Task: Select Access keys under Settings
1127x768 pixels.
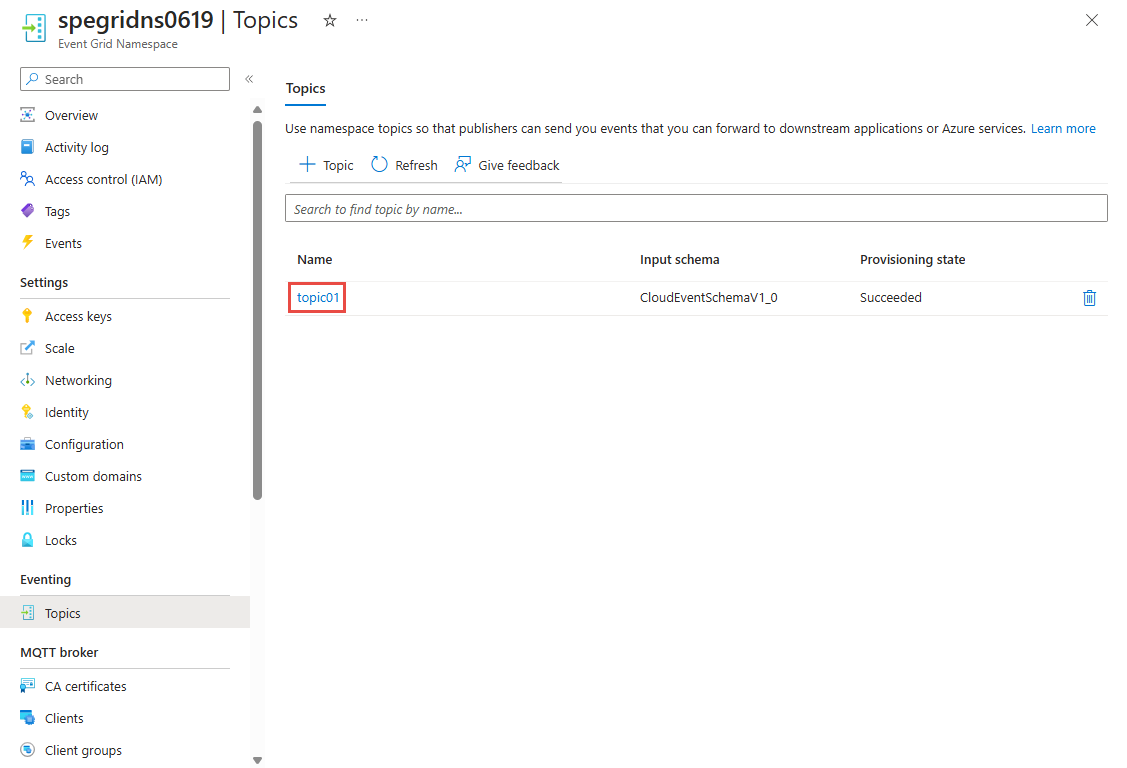Action: 78,316
